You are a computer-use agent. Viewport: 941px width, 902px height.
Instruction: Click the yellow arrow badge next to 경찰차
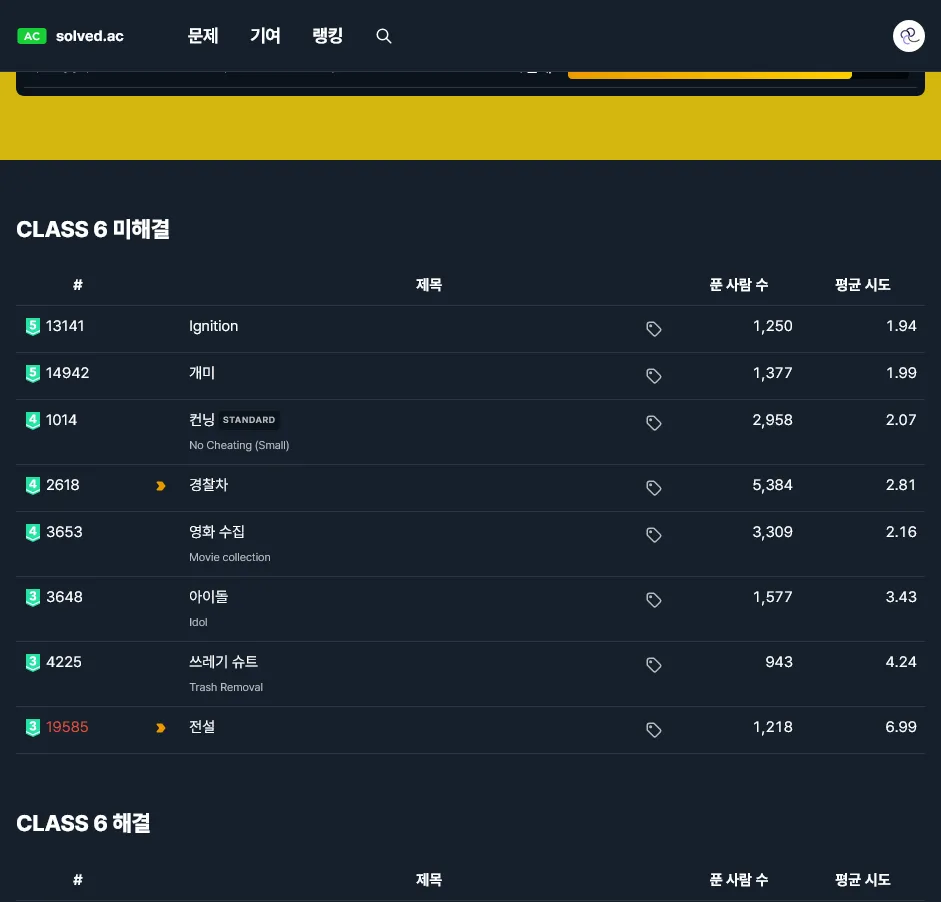(160, 485)
